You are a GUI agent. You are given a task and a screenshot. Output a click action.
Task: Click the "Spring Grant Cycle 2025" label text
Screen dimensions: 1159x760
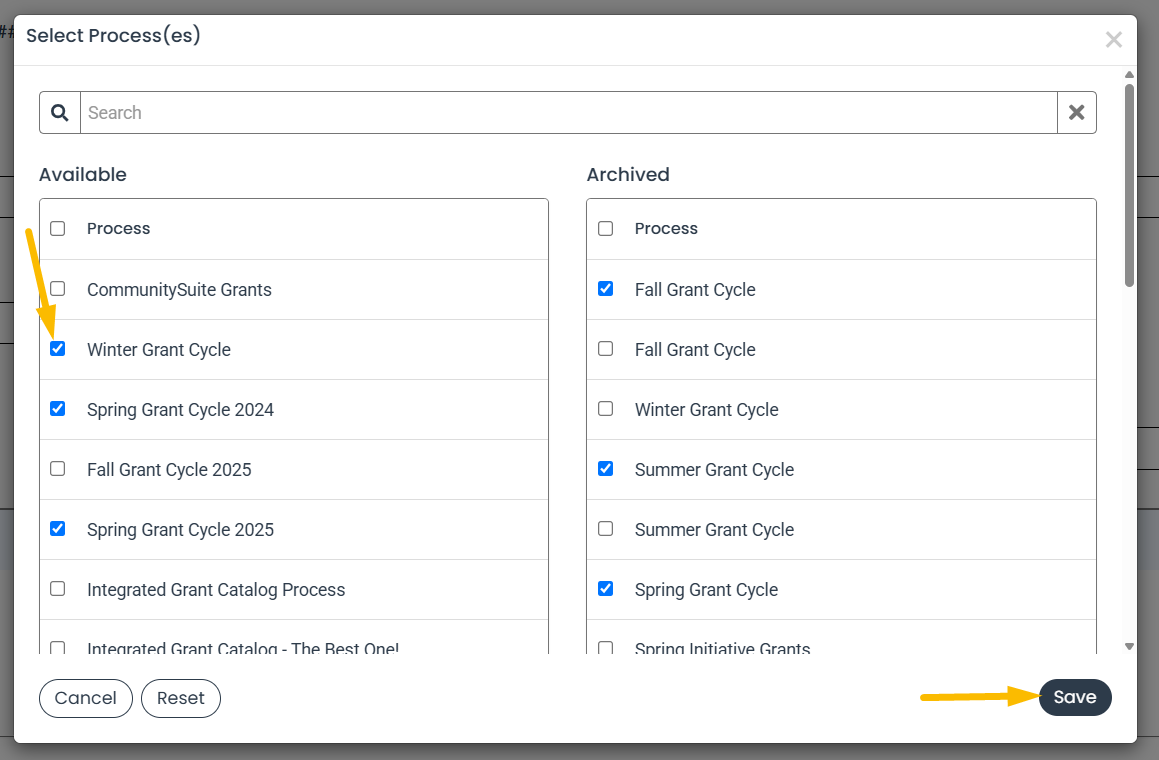pyautogui.click(x=180, y=530)
